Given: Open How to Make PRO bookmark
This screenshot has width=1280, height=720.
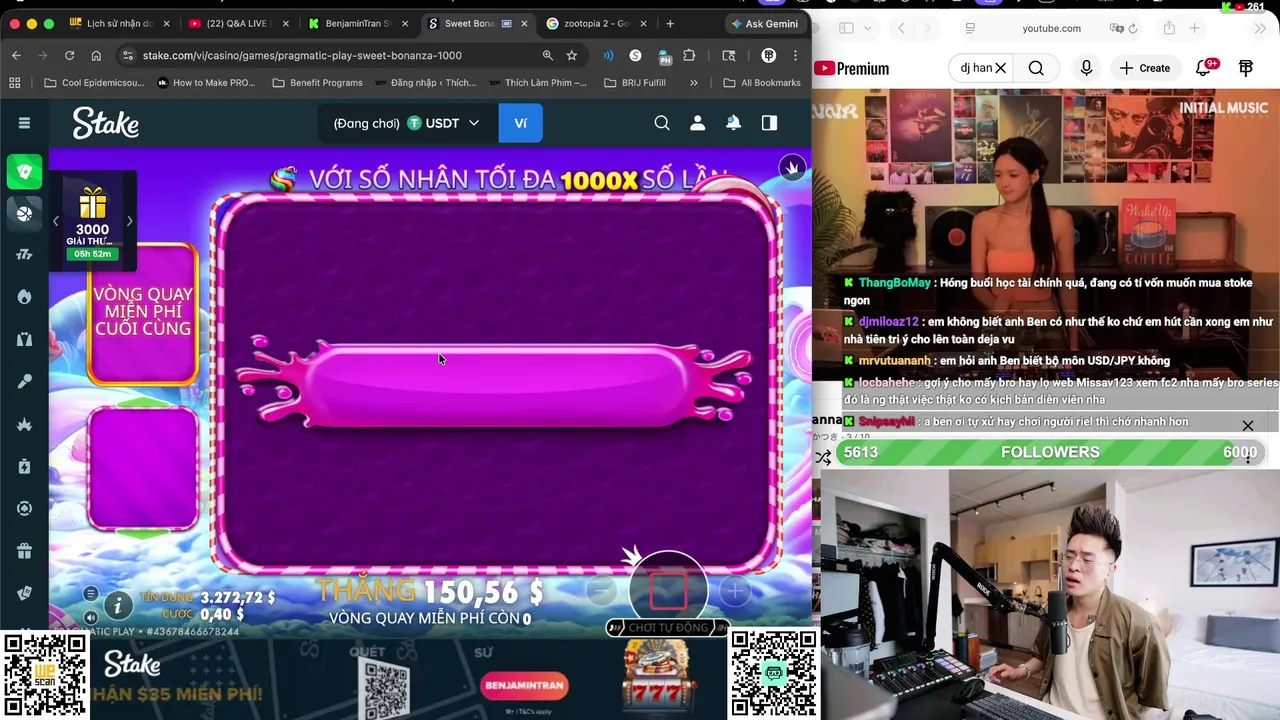Looking at the screenshot, I should click(x=206, y=82).
